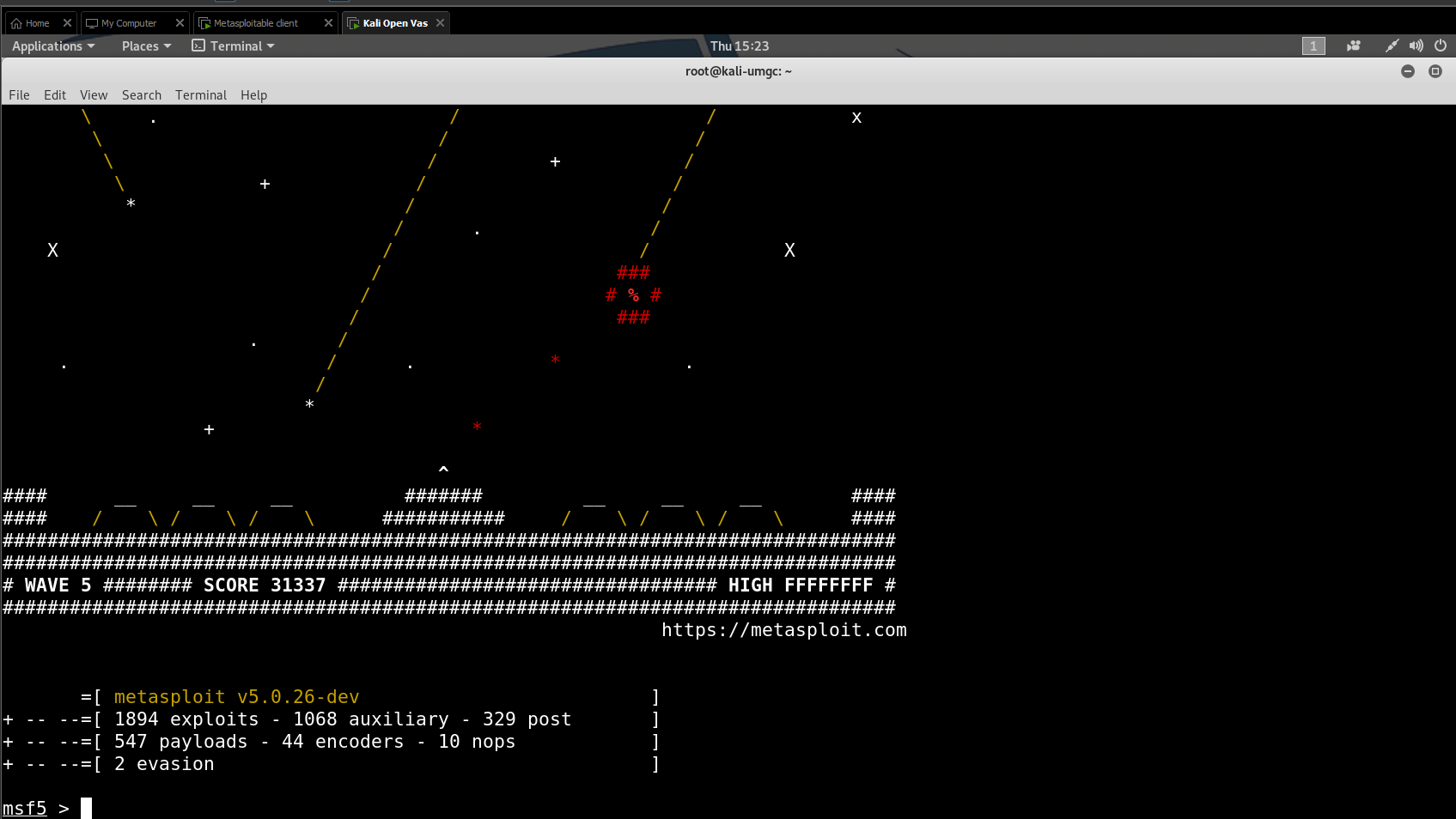Select the Kali Open Vas tab

[395, 23]
